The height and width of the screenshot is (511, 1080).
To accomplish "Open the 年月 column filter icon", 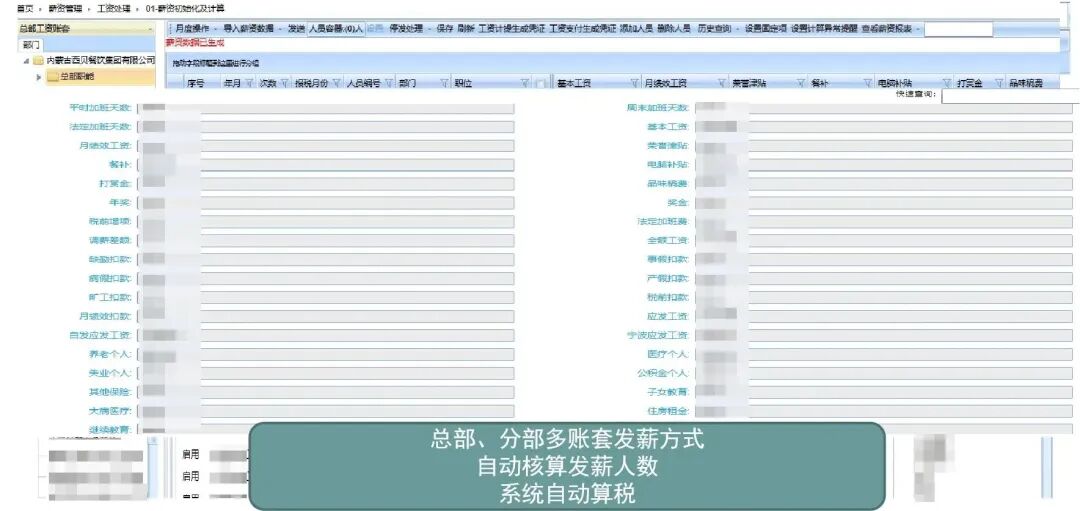I will (x=247, y=83).
